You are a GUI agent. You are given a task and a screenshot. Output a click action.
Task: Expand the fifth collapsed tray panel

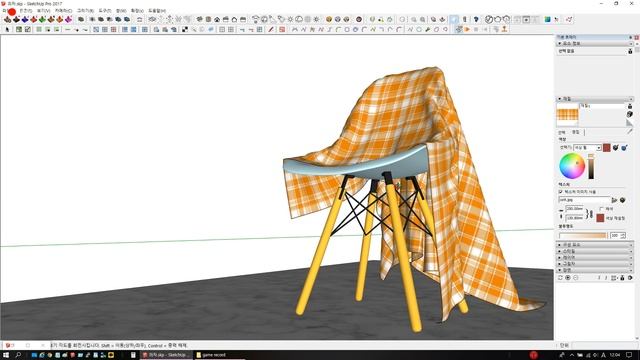pyautogui.click(x=595, y=270)
